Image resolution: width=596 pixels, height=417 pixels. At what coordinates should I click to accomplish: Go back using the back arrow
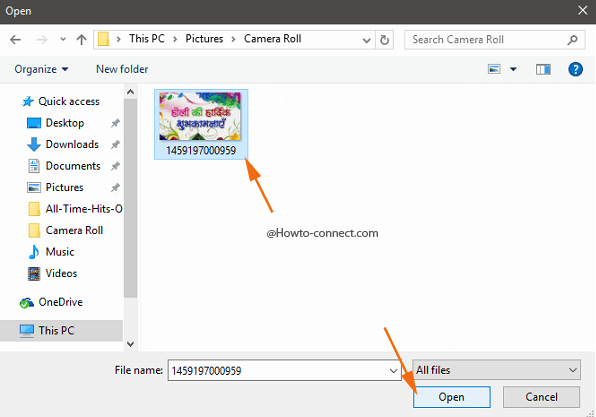click(x=16, y=40)
